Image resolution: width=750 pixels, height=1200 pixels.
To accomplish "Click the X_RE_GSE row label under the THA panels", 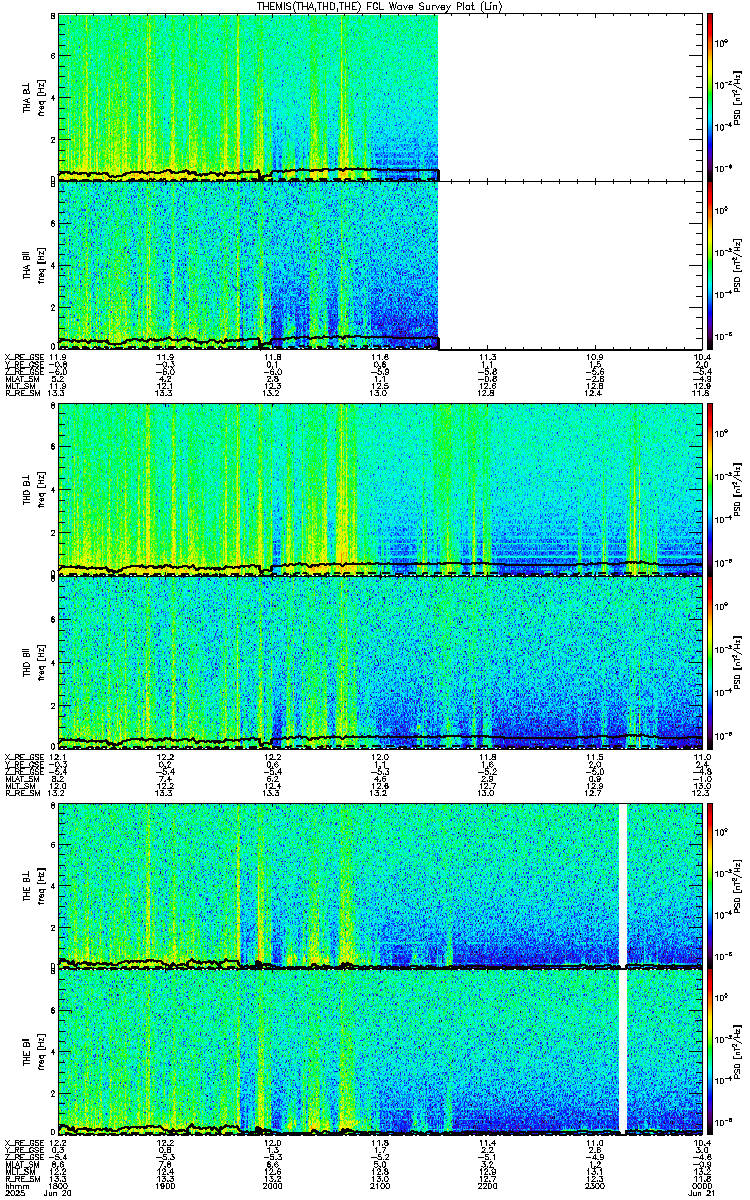I will (x=24, y=357).
